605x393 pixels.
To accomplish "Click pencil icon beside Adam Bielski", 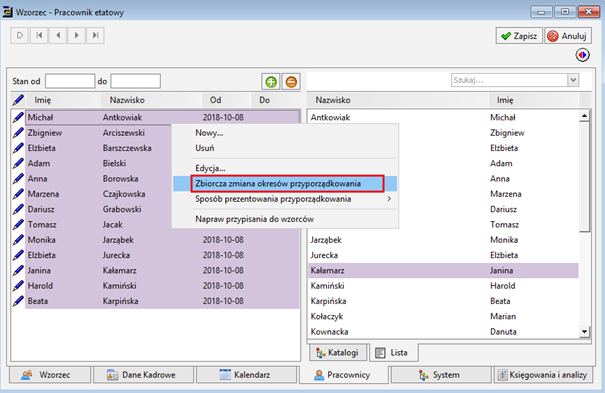I will click(18, 164).
